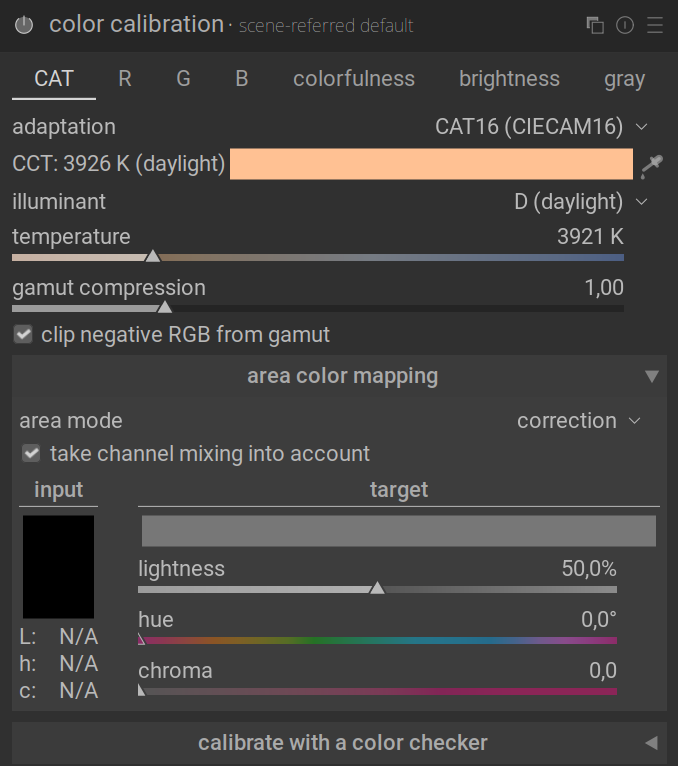This screenshot has height=766, width=678.
Task: Open the brightness tab
Action: pos(509,79)
